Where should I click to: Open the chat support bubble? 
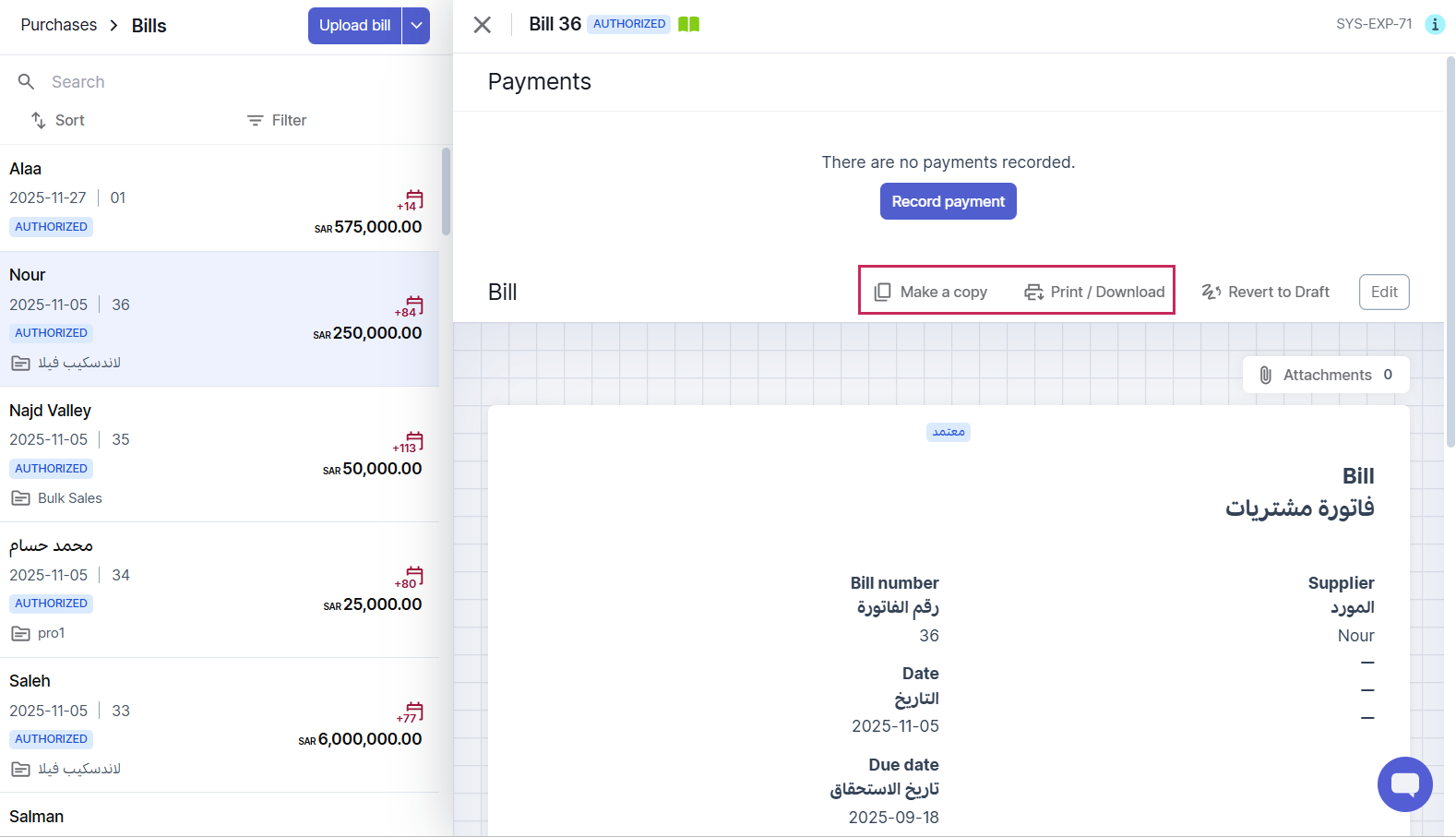(1404, 784)
